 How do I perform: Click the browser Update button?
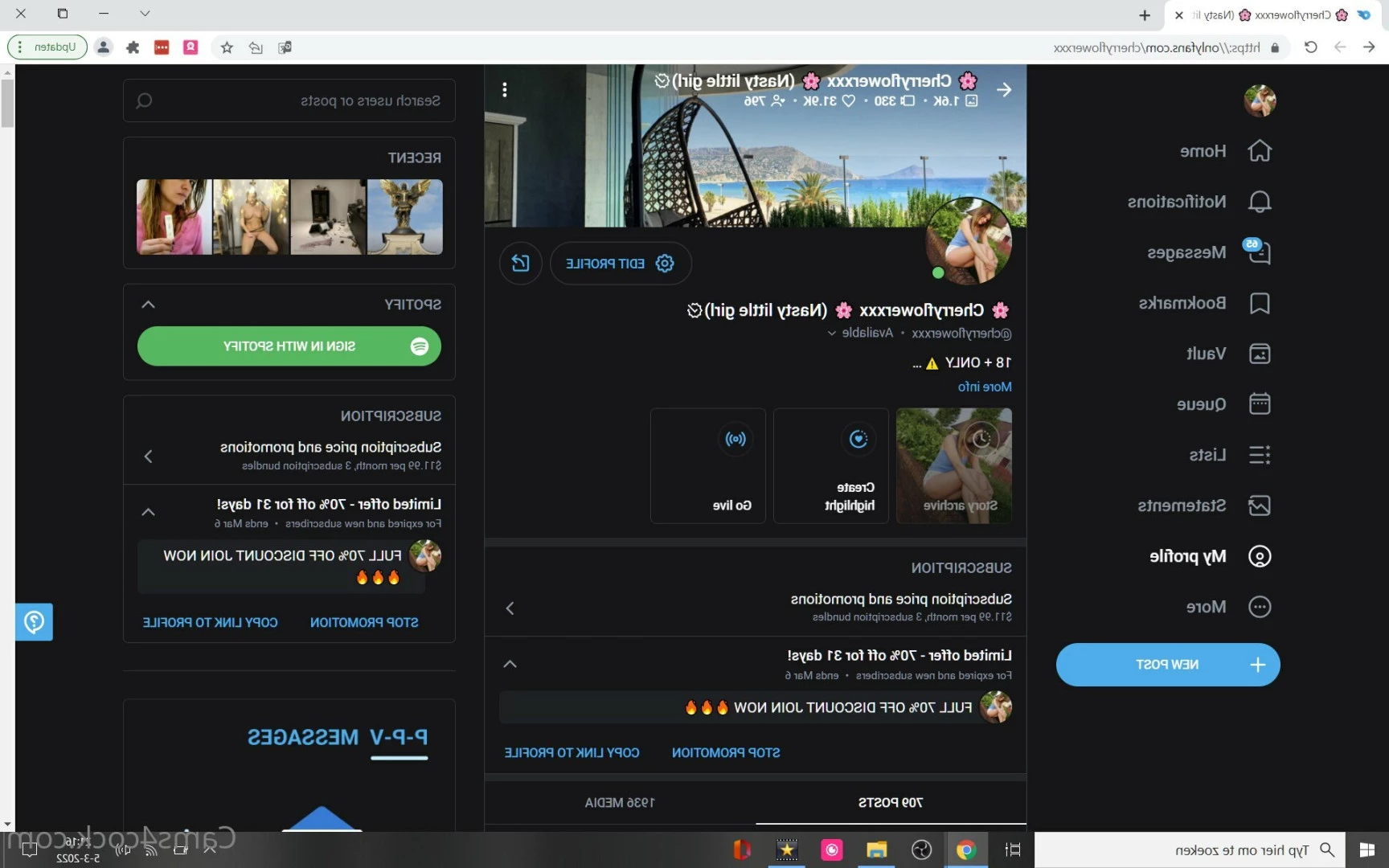click(x=47, y=47)
